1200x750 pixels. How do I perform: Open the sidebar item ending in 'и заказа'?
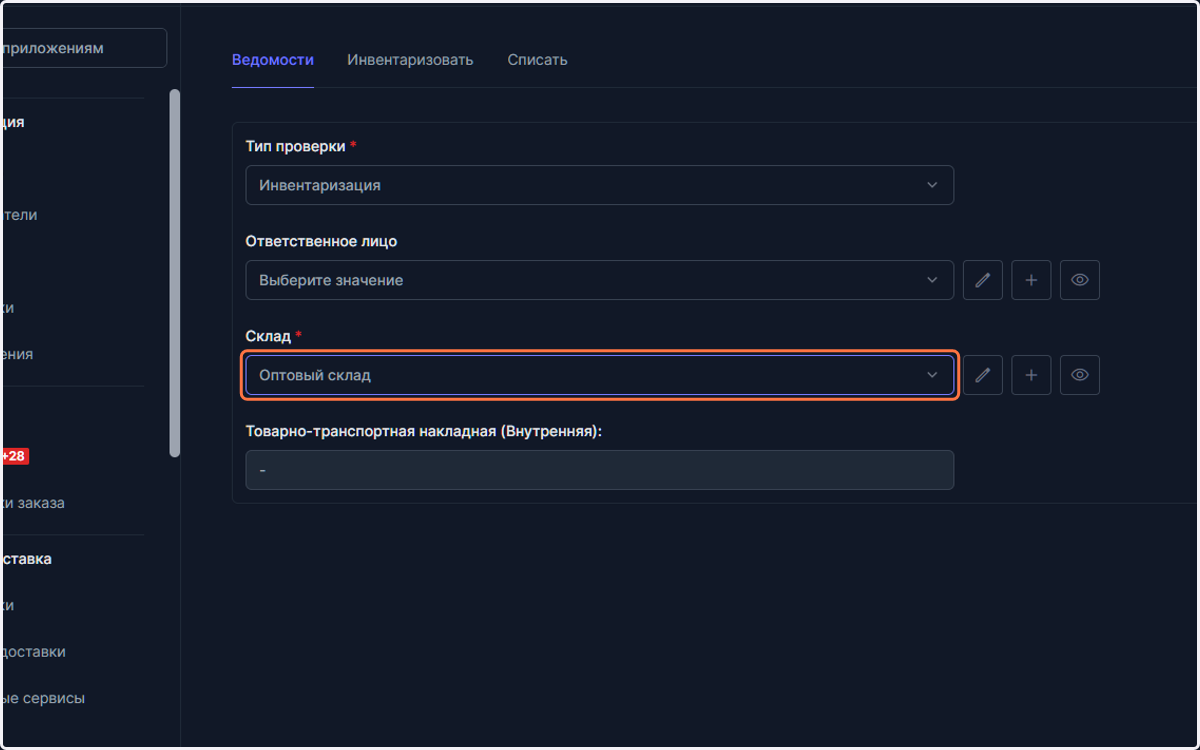tap(33, 503)
